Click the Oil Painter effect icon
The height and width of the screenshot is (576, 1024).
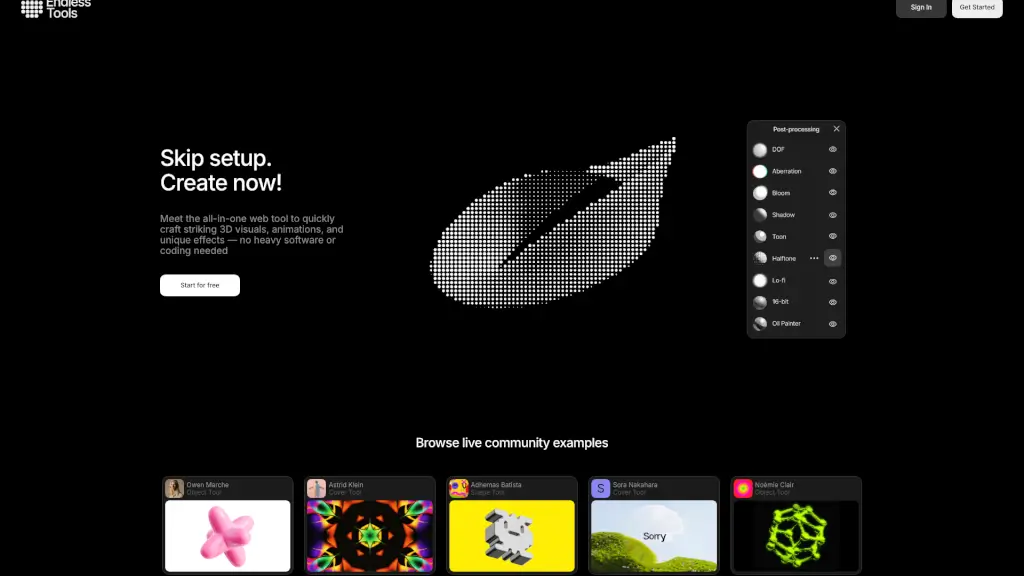[x=760, y=324]
